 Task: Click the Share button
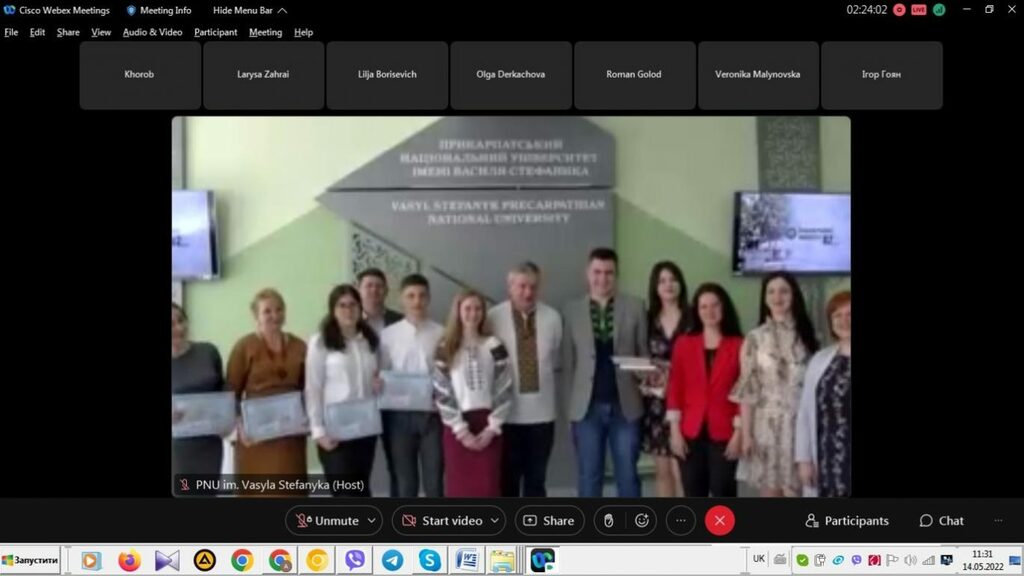[x=549, y=520]
